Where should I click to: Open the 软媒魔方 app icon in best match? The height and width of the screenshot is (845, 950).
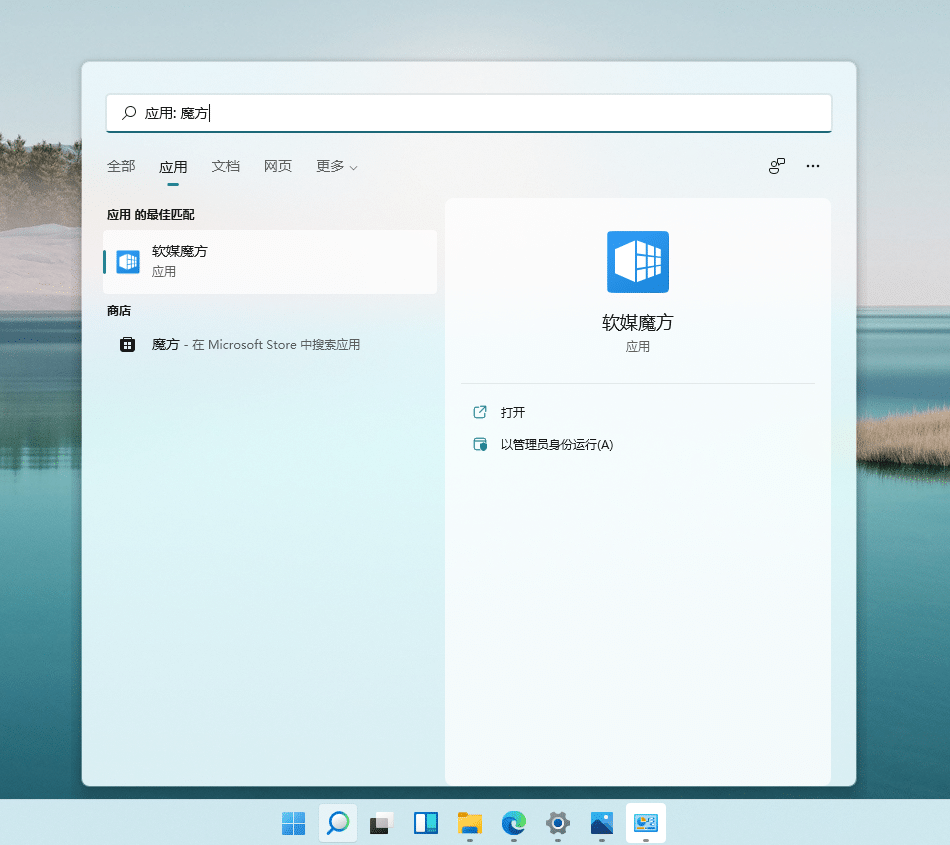point(127,261)
